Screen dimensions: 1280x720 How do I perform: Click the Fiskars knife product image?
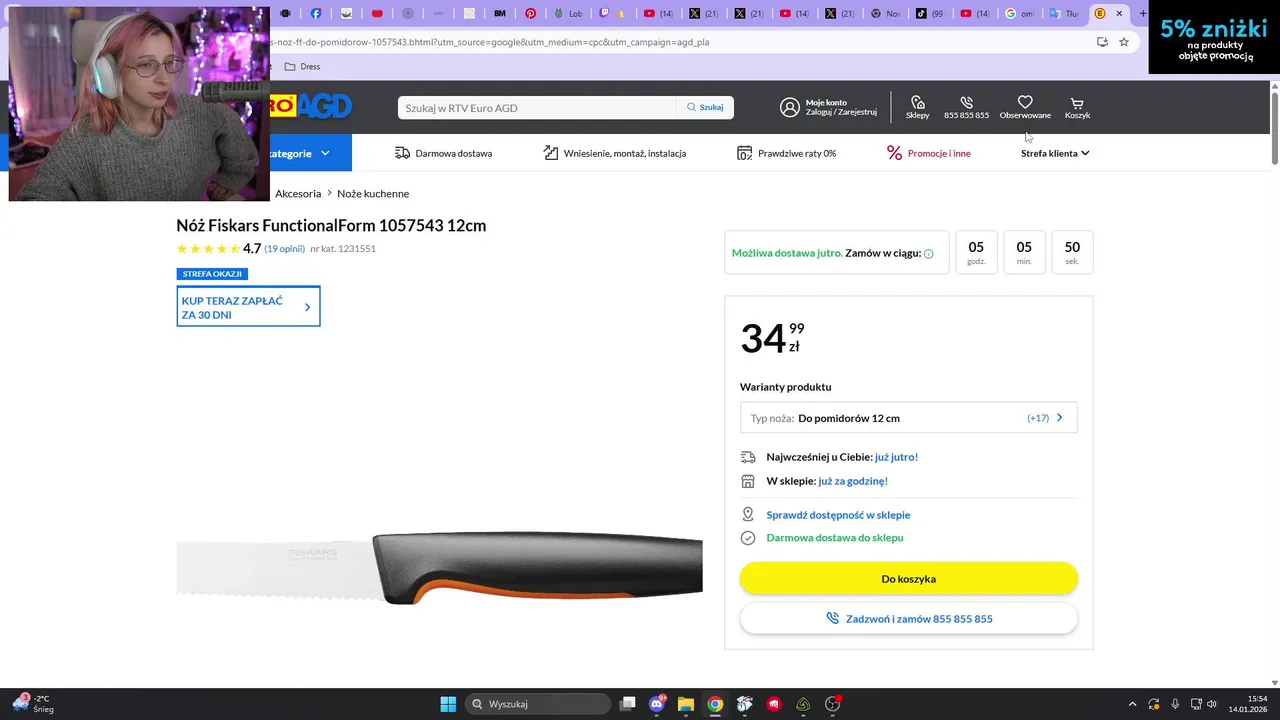pos(439,567)
